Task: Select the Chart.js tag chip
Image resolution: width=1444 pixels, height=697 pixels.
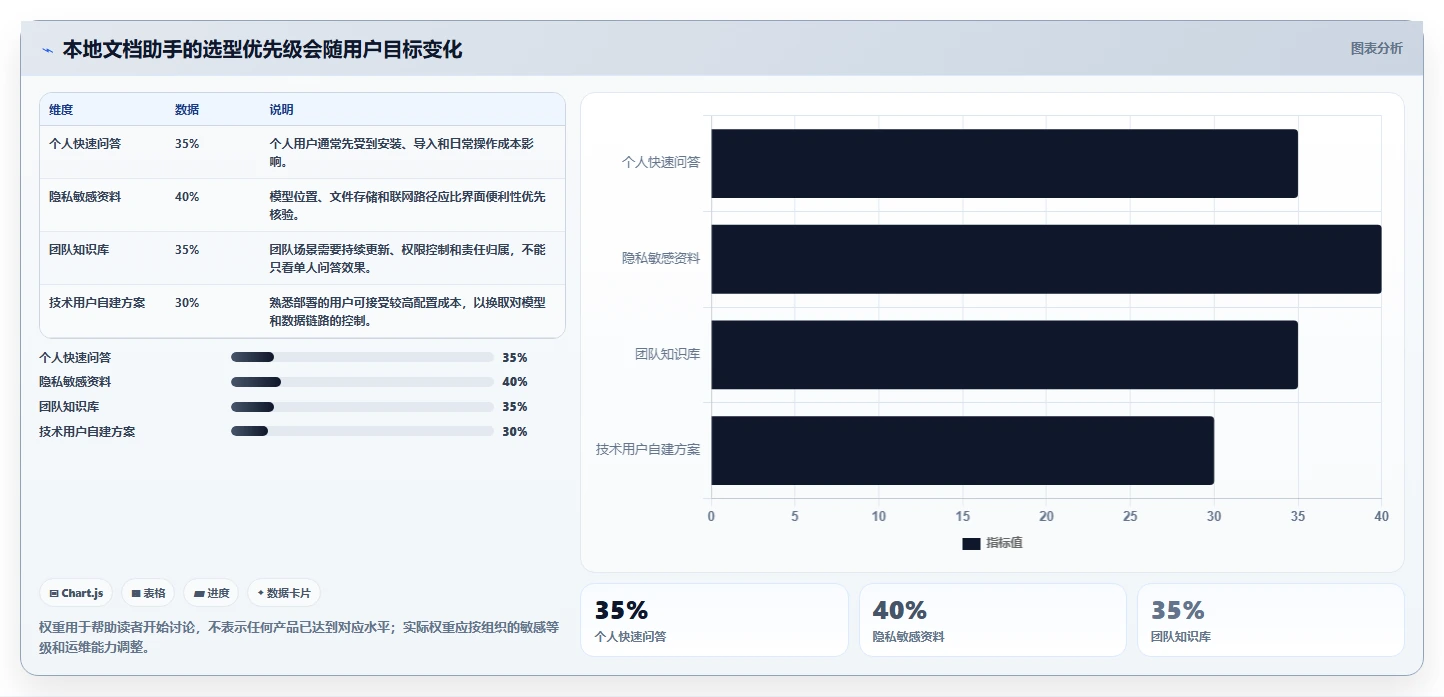Action: pos(77,593)
